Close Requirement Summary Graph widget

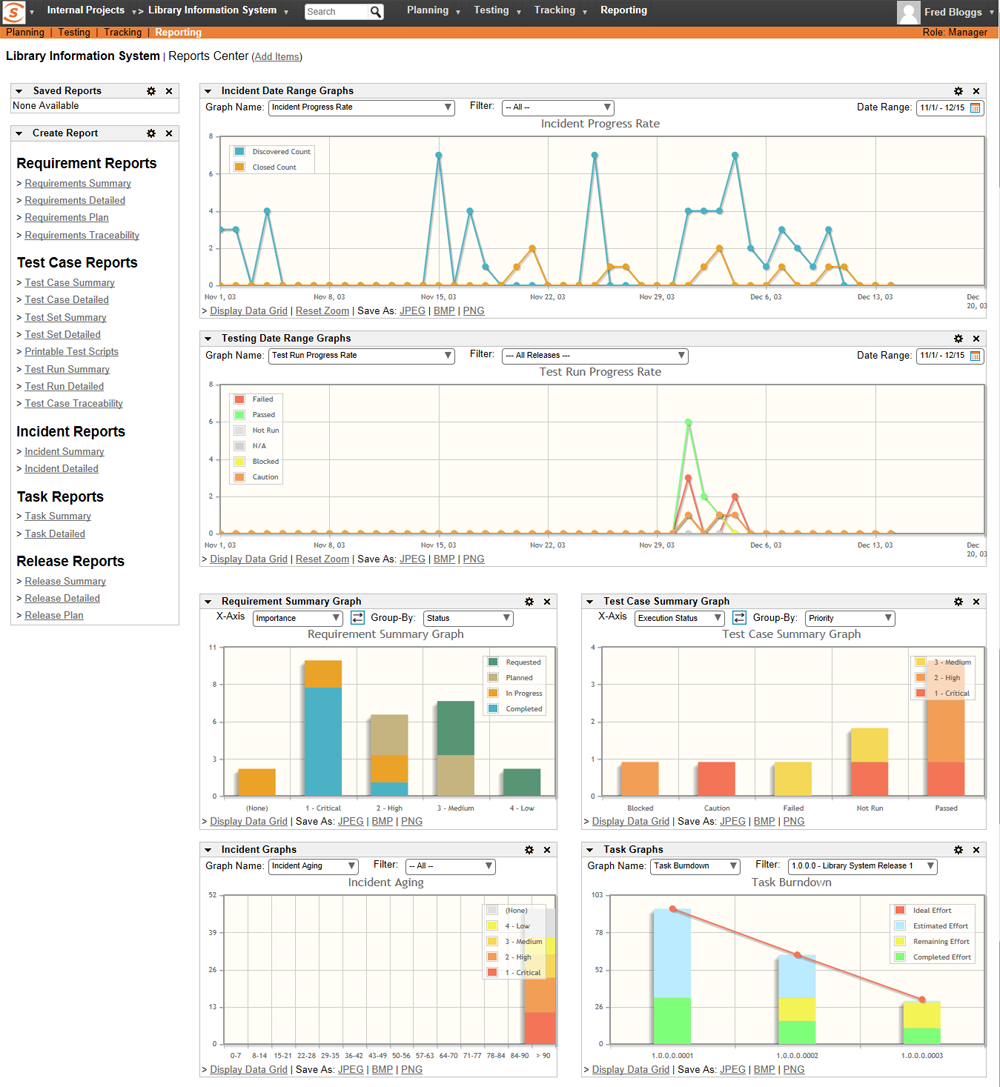click(547, 602)
